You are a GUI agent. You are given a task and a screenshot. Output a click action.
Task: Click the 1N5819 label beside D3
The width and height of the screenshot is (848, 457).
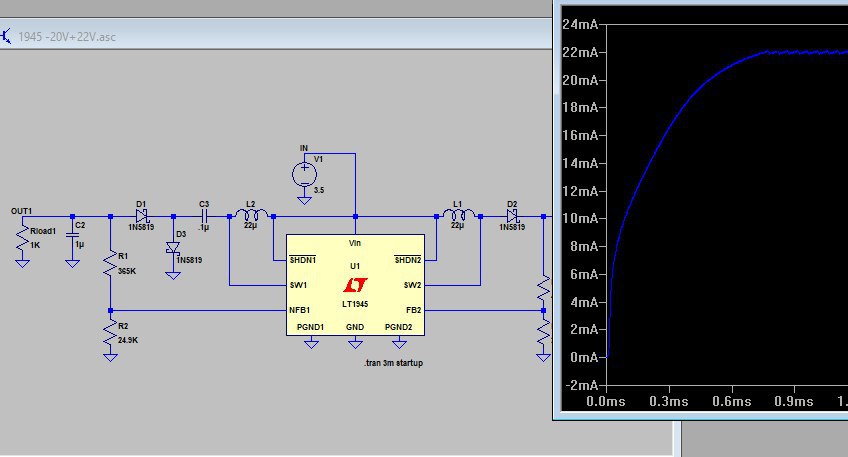click(189, 260)
